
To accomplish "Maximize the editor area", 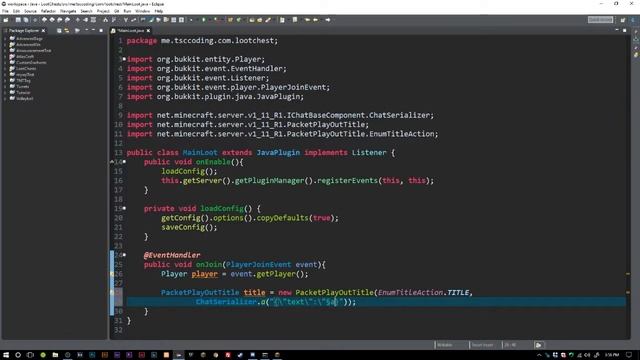I will tap(624, 30).
